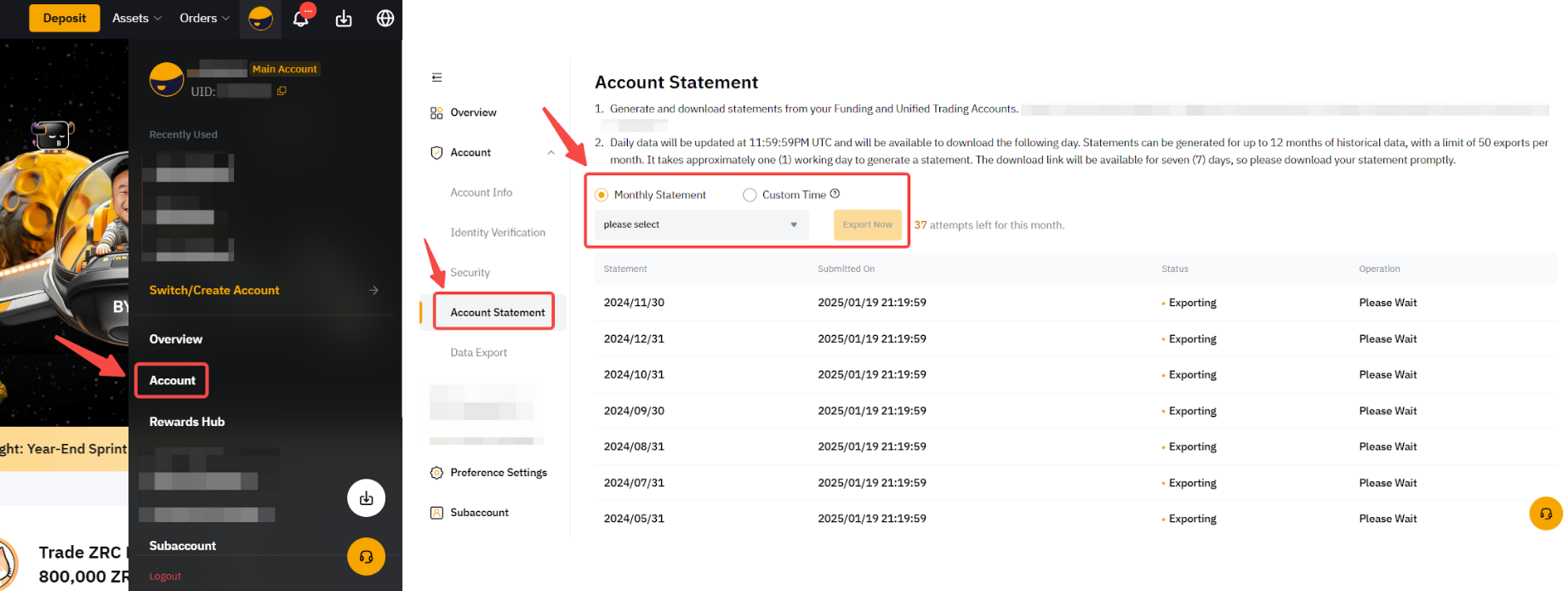
Task: Open the 'please select' month dropdown
Action: pyautogui.click(x=700, y=225)
